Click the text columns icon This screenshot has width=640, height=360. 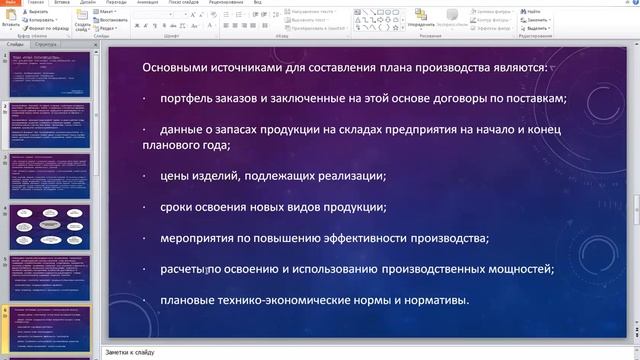(265, 25)
